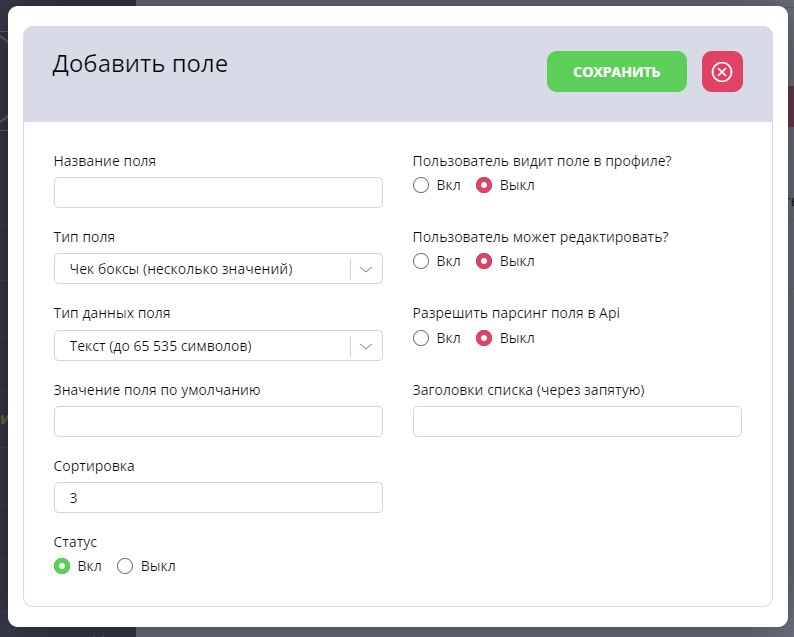This screenshot has height=637, width=794.
Task: Select Выкл for Пользователь может редактировать
Action: pyautogui.click(x=484, y=261)
